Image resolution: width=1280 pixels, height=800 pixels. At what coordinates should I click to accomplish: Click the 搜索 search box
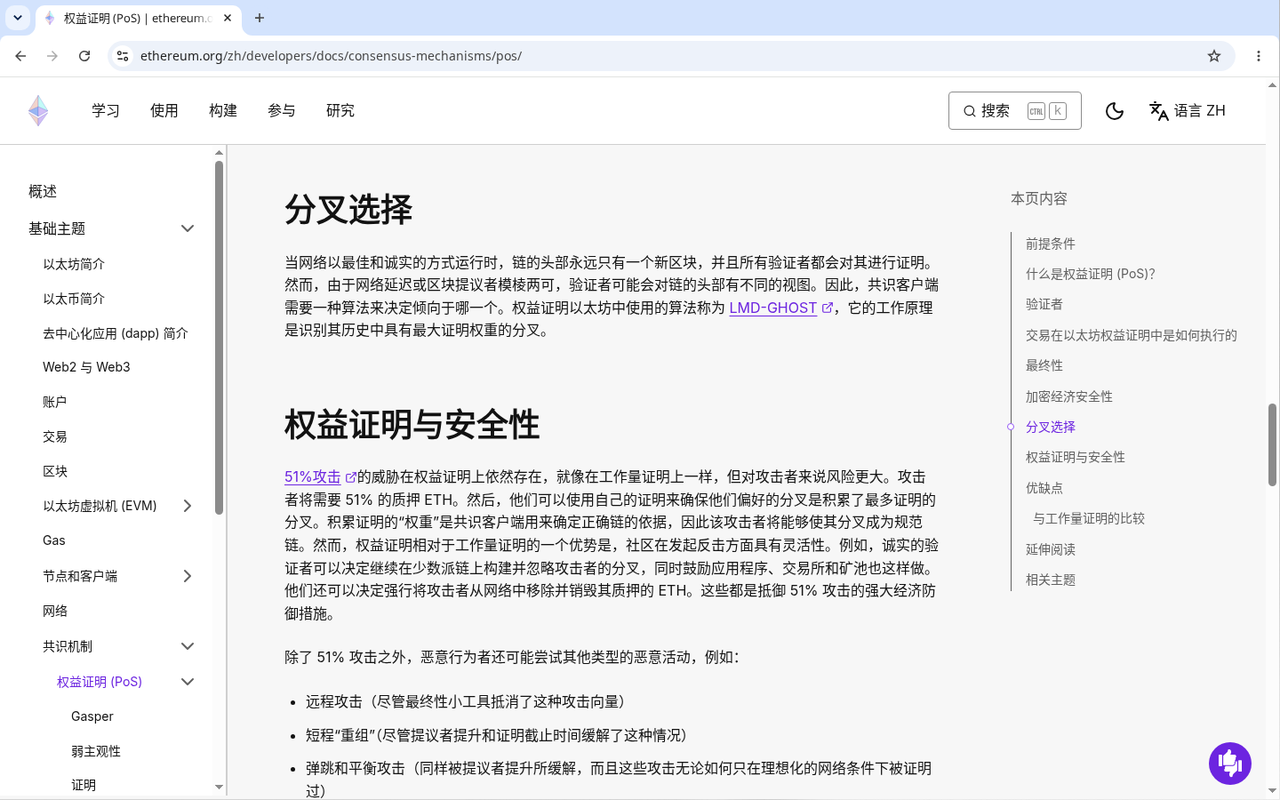(x=1014, y=111)
